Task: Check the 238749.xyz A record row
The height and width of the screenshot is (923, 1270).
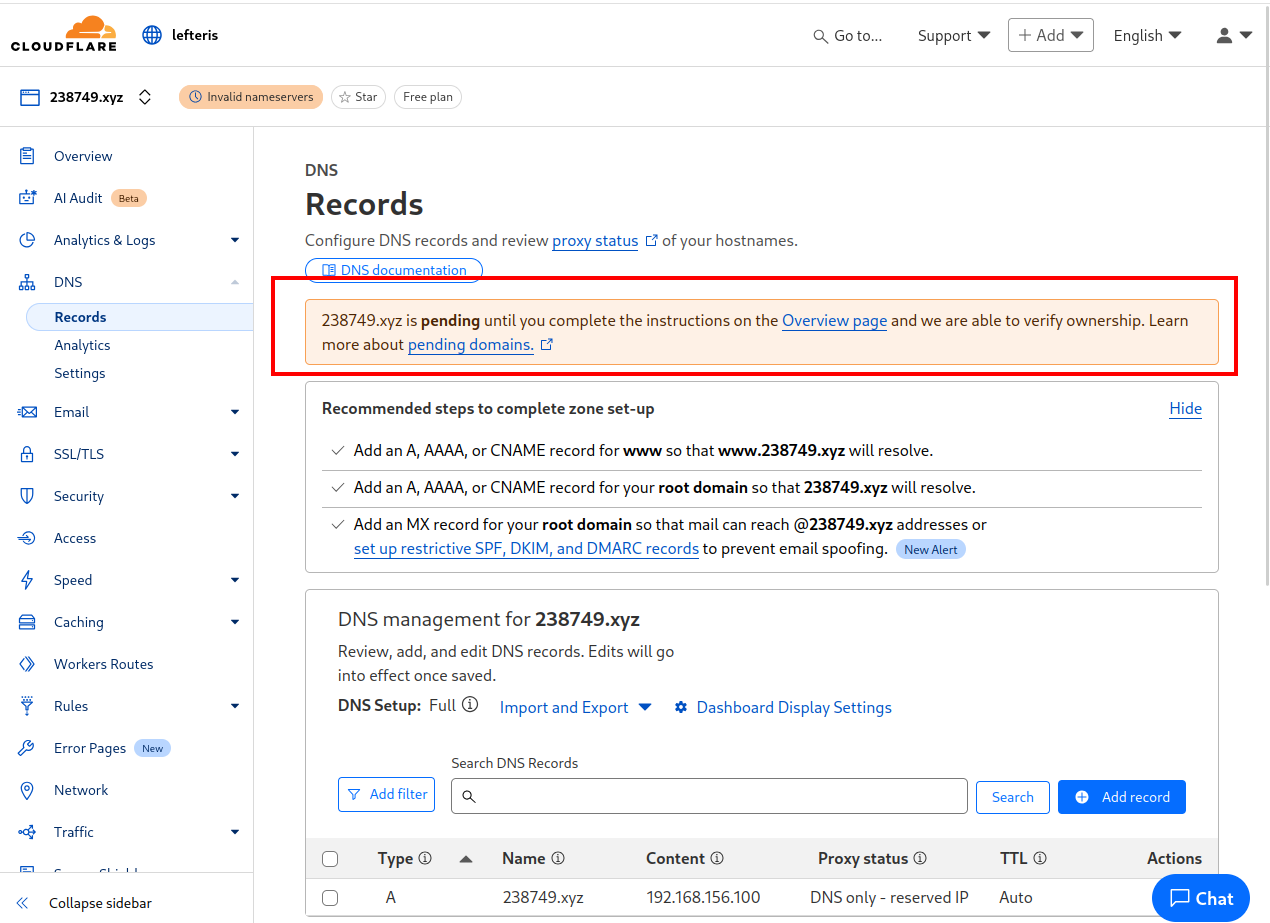Action: (x=330, y=898)
